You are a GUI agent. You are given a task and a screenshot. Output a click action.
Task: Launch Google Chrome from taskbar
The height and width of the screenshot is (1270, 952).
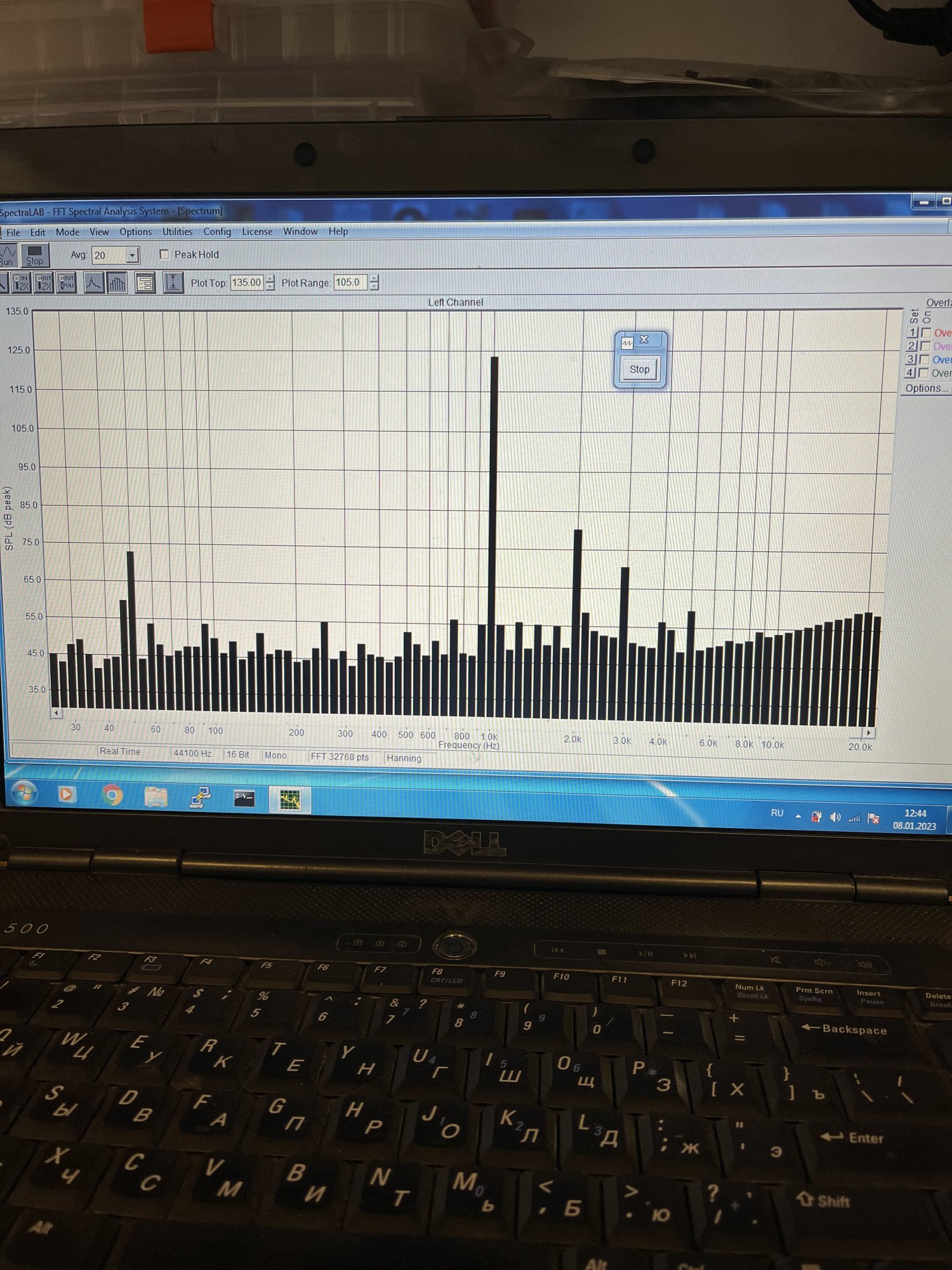pyautogui.click(x=112, y=795)
